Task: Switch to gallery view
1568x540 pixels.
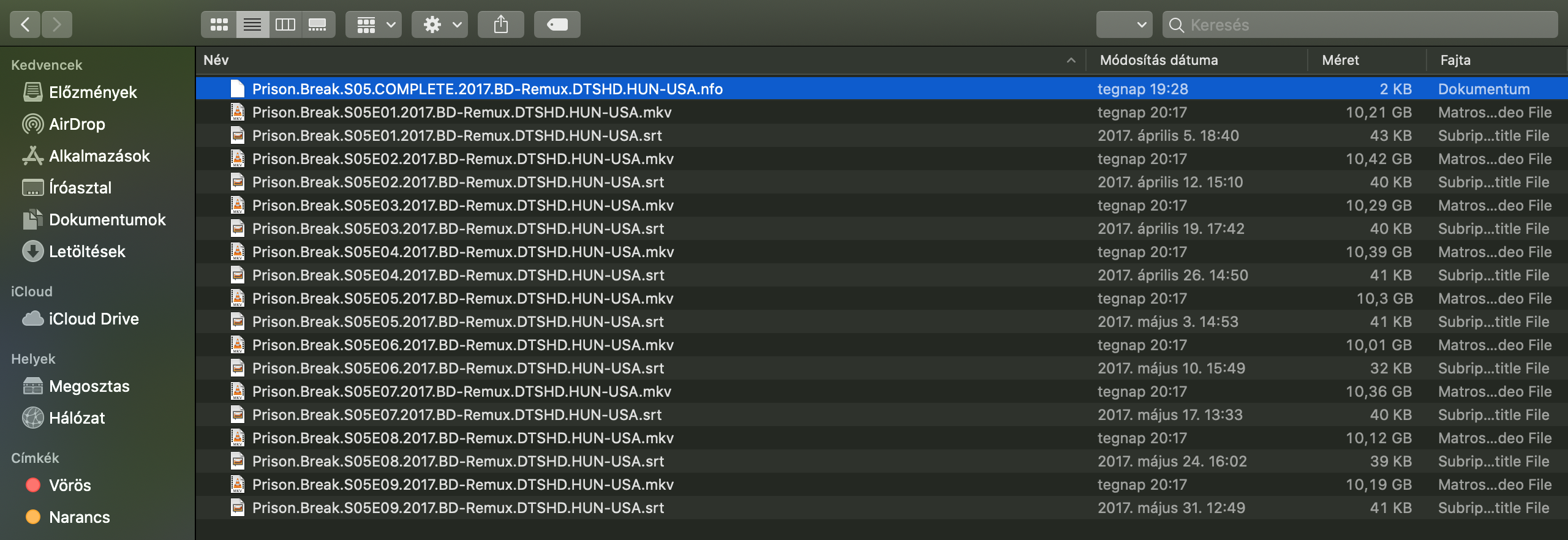Action: pyautogui.click(x=318, y=24)
